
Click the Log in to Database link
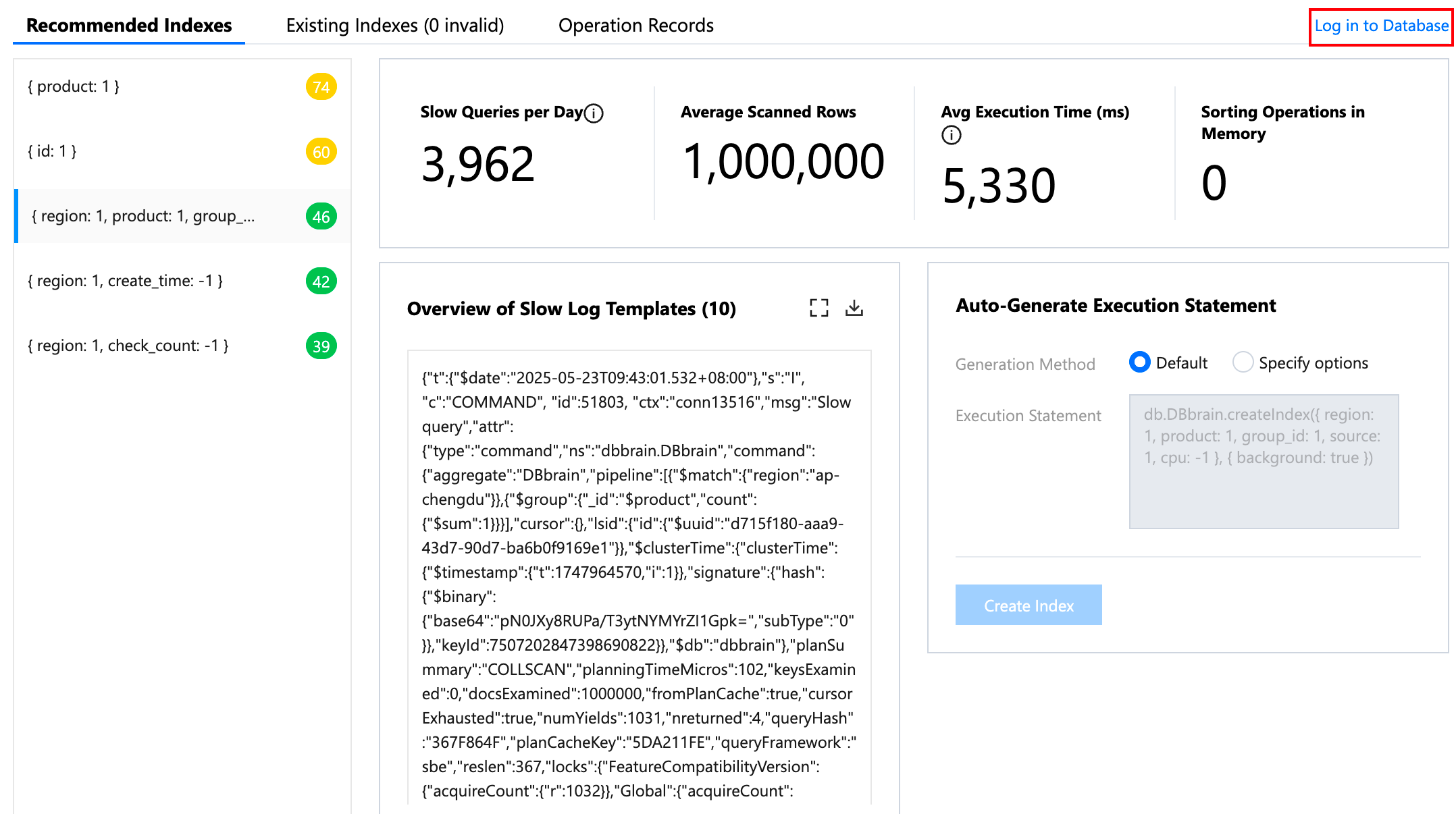pyautogui.click(x=1380, y=26)
